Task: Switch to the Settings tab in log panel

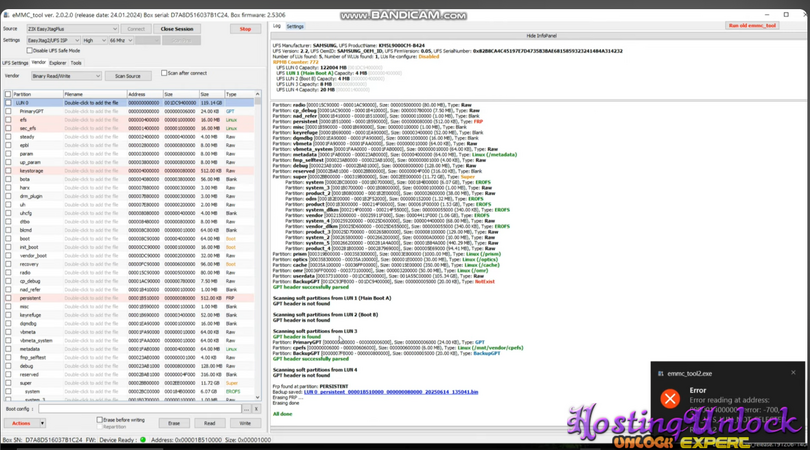Action: 296,26
